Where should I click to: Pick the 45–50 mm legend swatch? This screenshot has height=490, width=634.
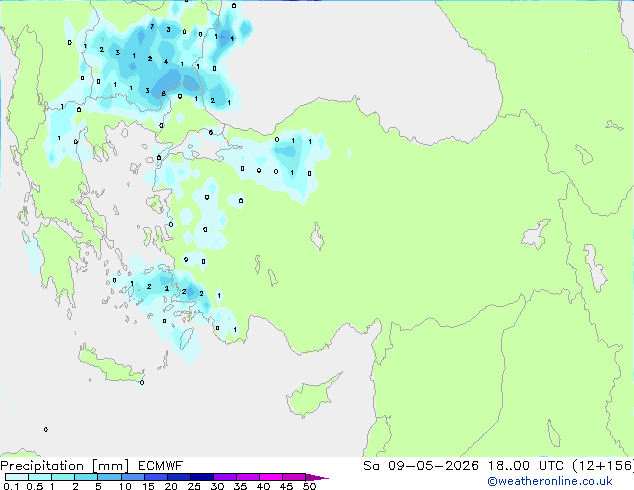tap(294, 477)
